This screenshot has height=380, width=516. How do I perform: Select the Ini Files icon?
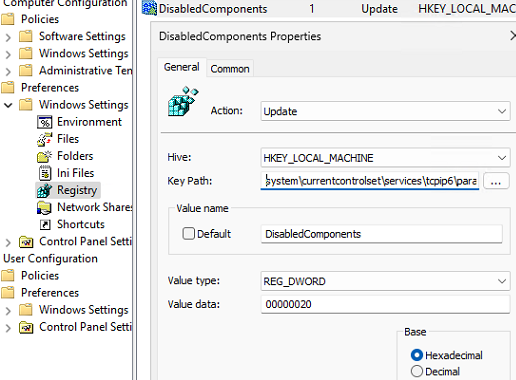45,173
